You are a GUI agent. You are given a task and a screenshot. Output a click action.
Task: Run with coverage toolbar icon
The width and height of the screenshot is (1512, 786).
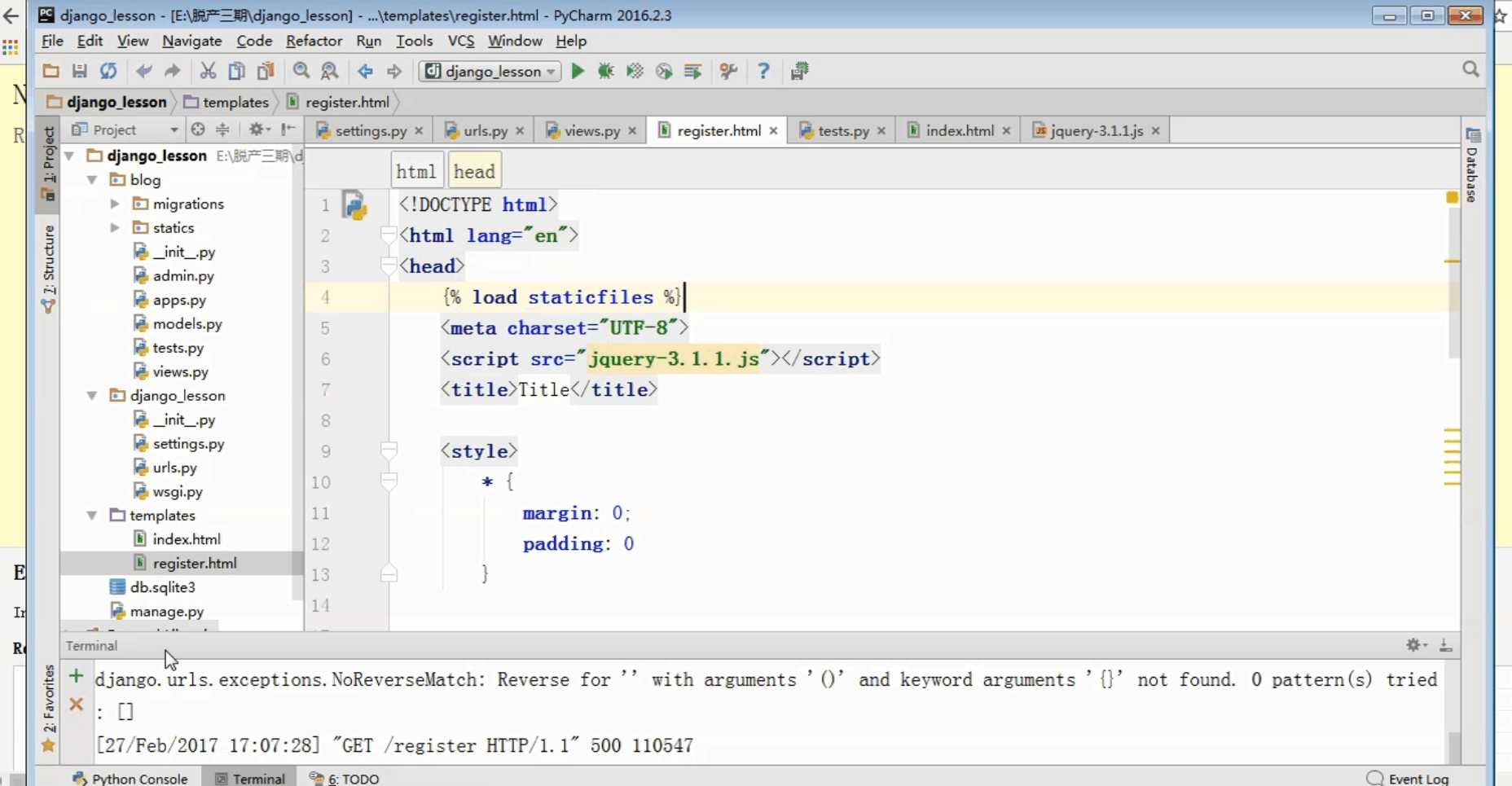(x=635, y=71)
